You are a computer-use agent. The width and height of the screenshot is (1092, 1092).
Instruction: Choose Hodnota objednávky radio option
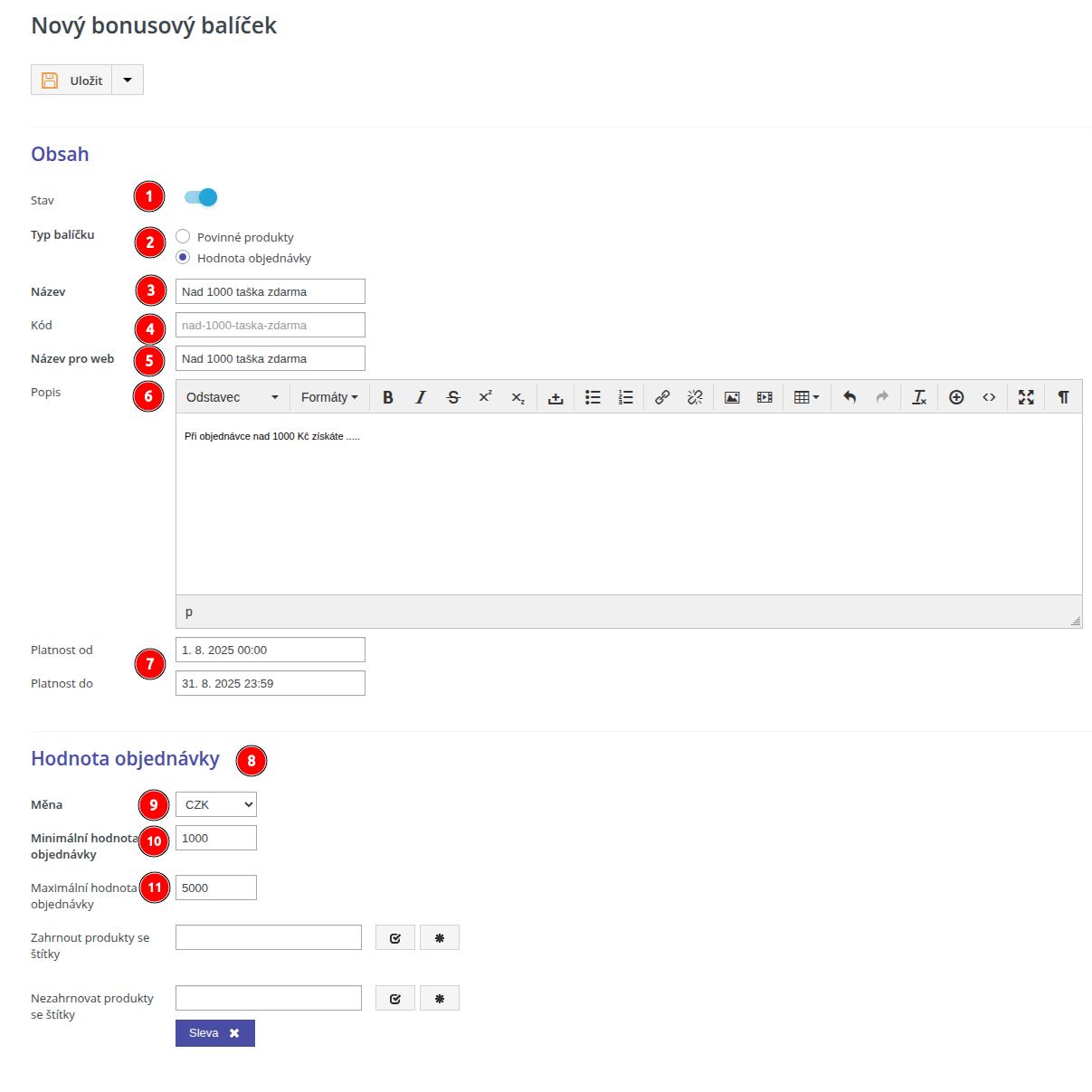(184, 258)
